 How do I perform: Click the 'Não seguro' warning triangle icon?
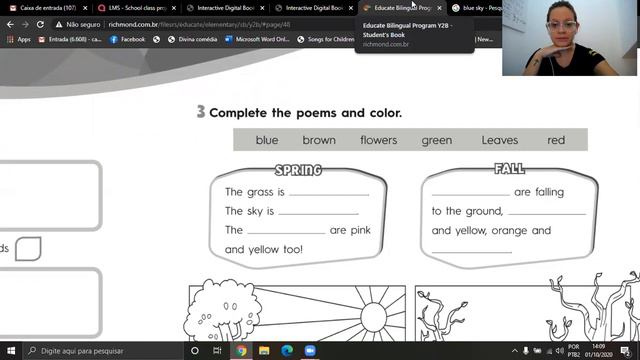(59, 24)
